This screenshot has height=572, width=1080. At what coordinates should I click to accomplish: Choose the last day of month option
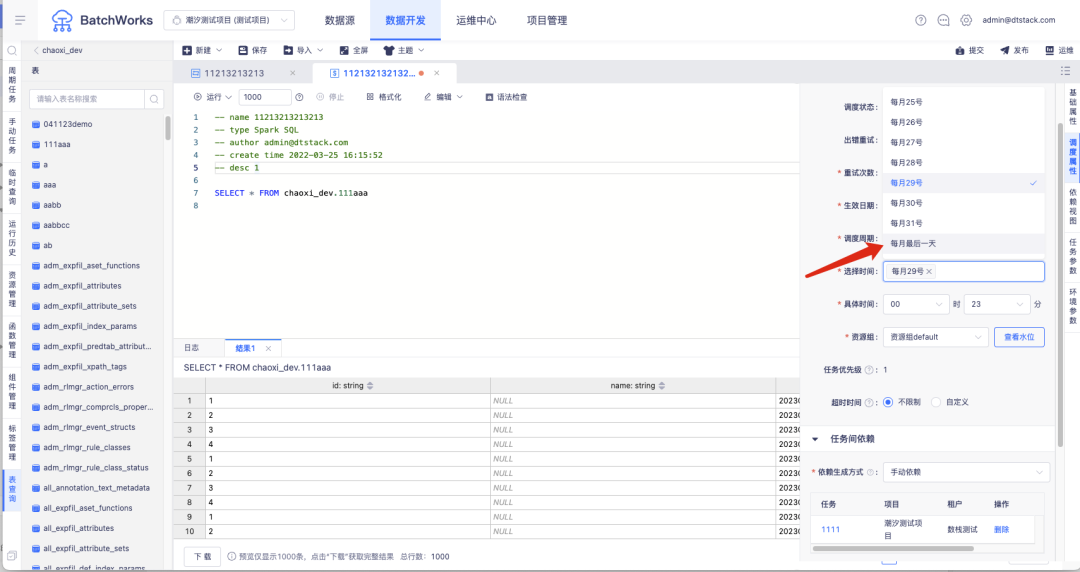point(913,244)
